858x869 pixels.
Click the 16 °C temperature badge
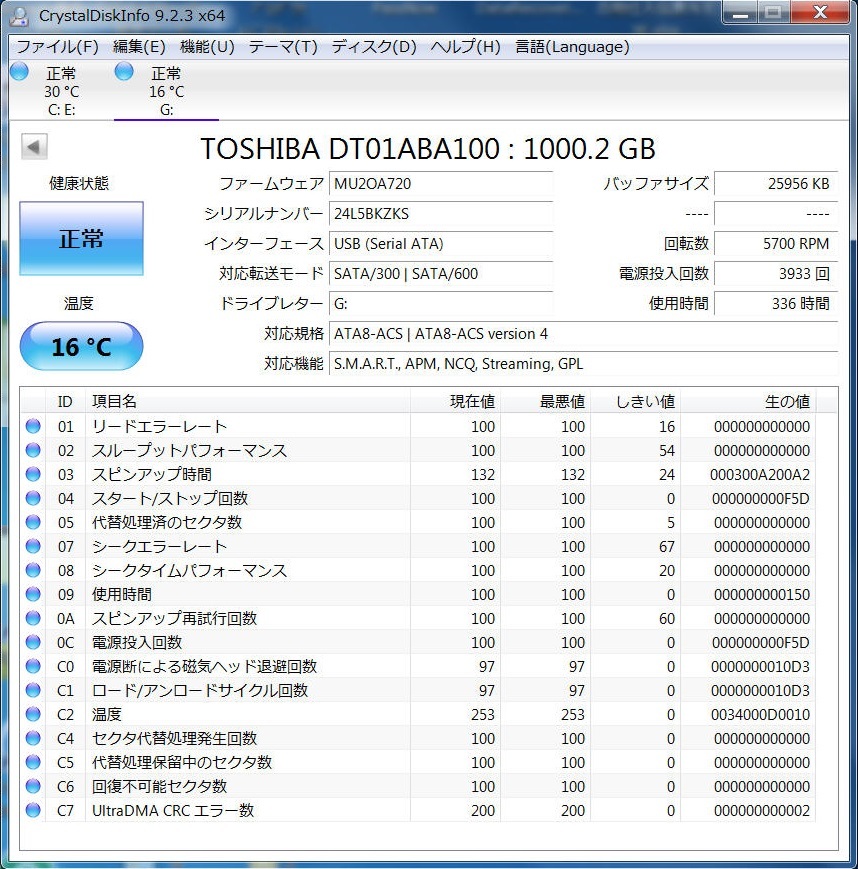tap(80, 346)
